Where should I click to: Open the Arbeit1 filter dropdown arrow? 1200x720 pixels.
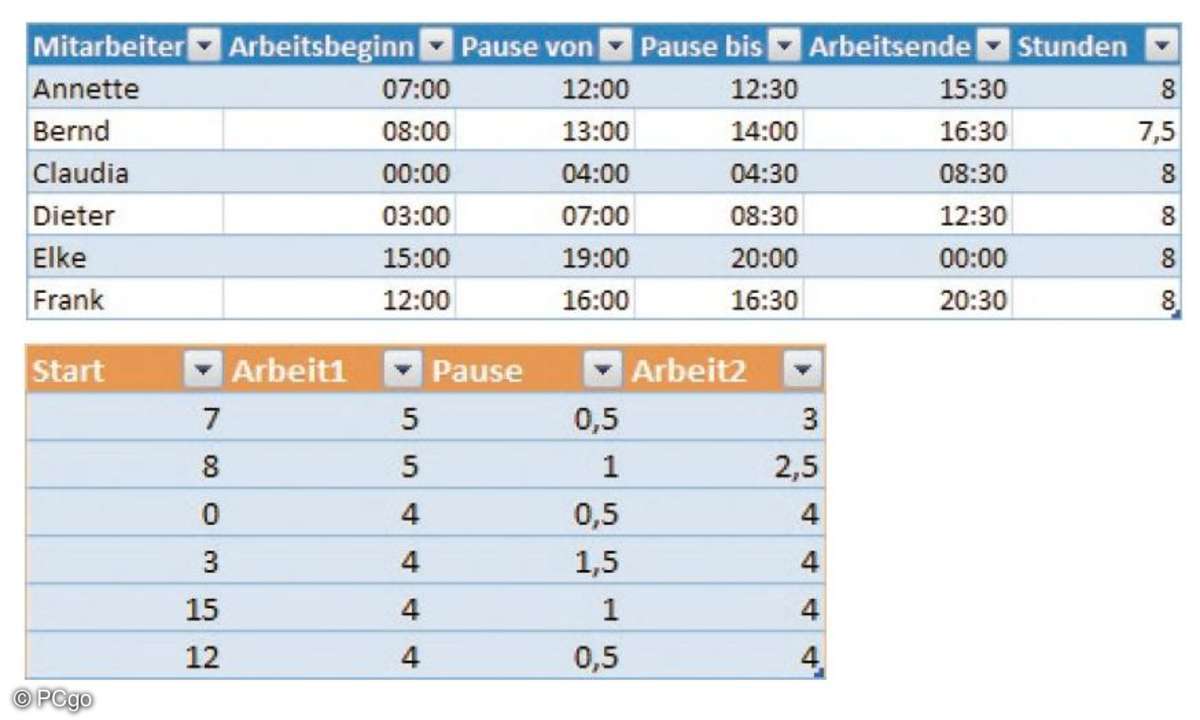pos(403,371)
